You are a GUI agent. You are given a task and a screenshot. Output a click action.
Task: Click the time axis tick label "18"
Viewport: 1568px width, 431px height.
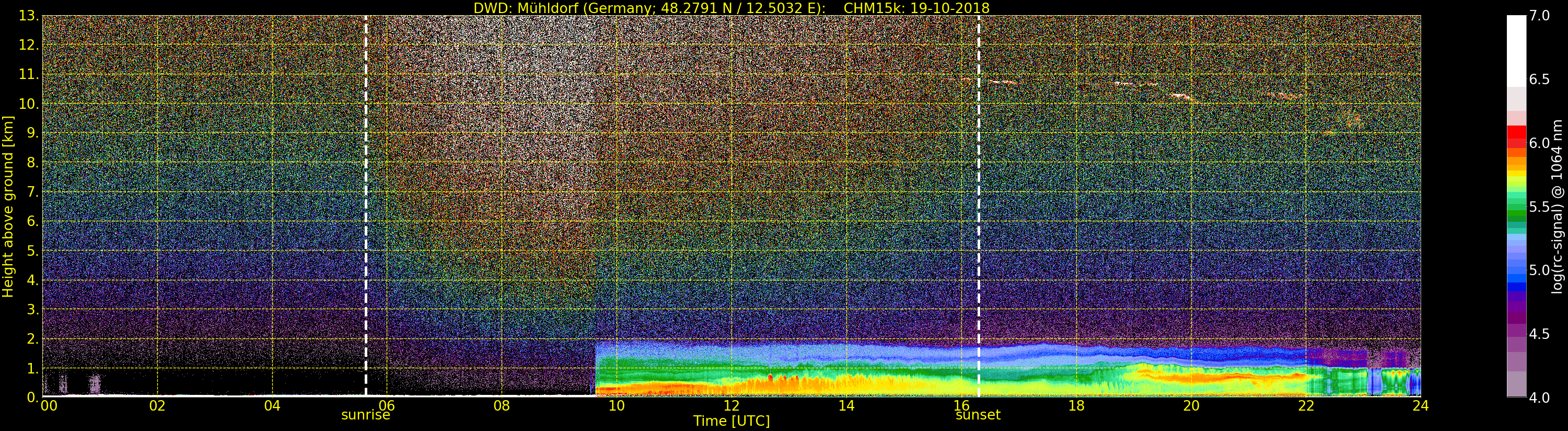[1076, 406]
